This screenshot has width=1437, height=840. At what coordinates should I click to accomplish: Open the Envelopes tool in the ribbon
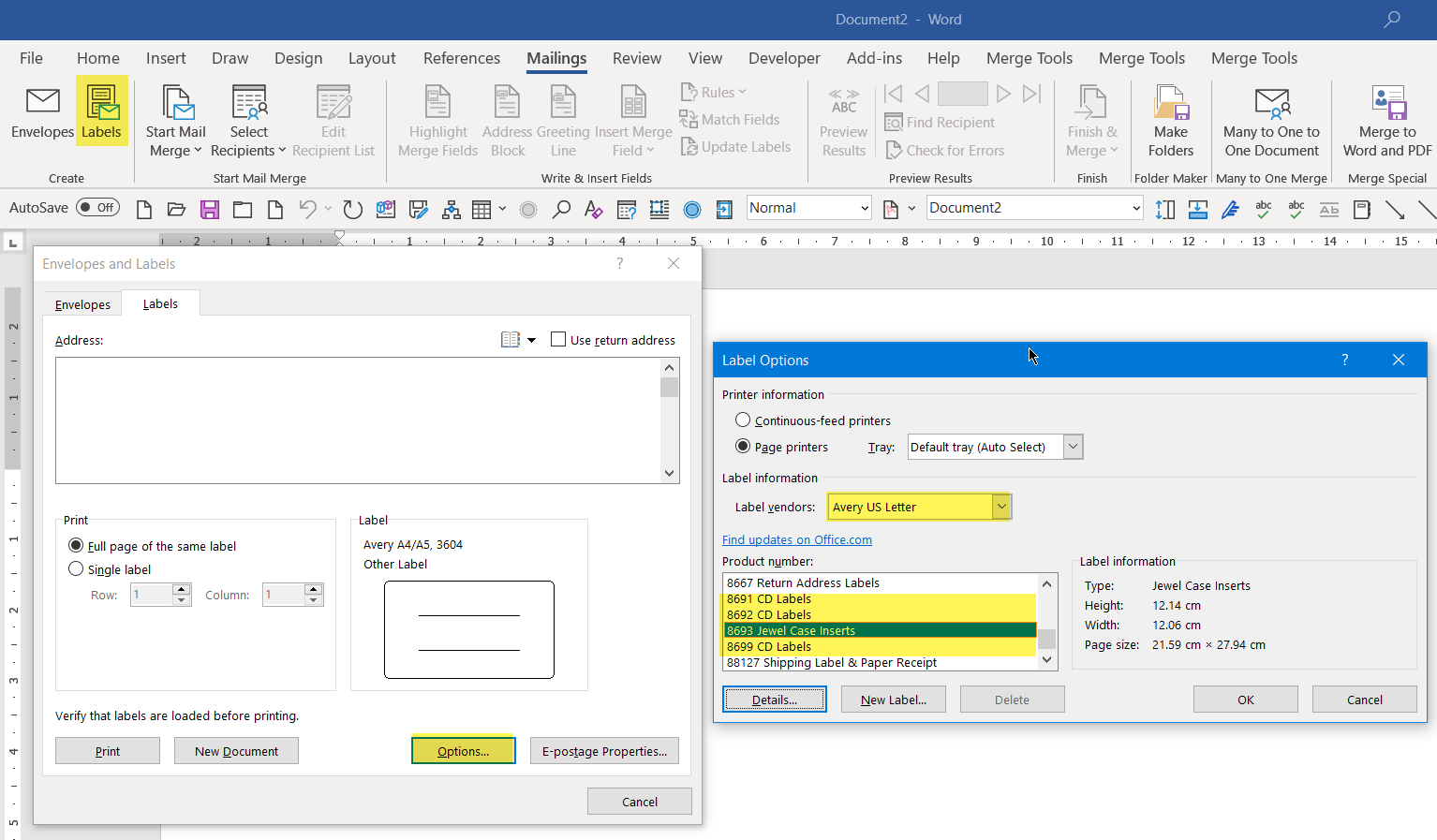(42, 112)
